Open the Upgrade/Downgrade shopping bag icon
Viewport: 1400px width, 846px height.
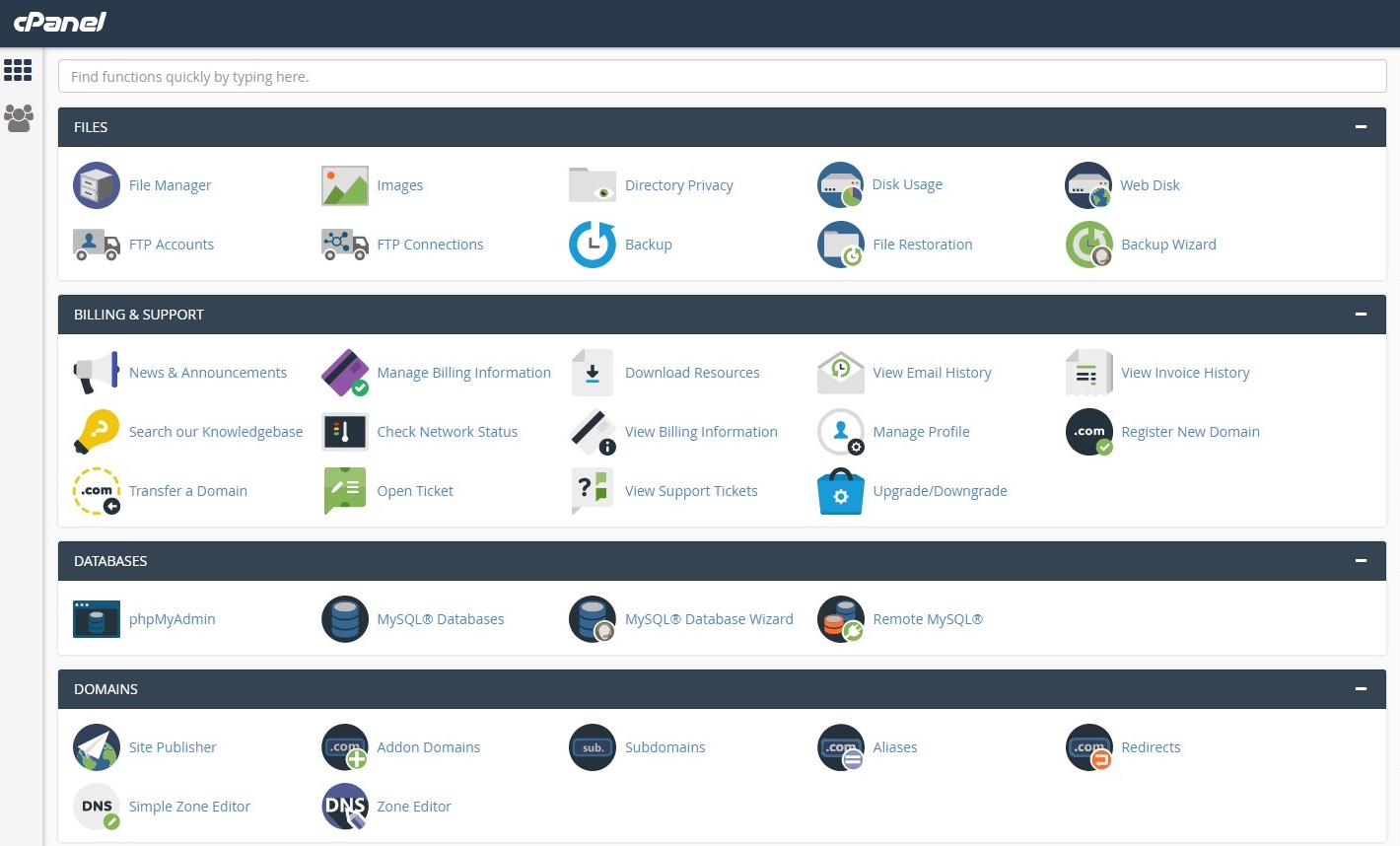point(840,491)
